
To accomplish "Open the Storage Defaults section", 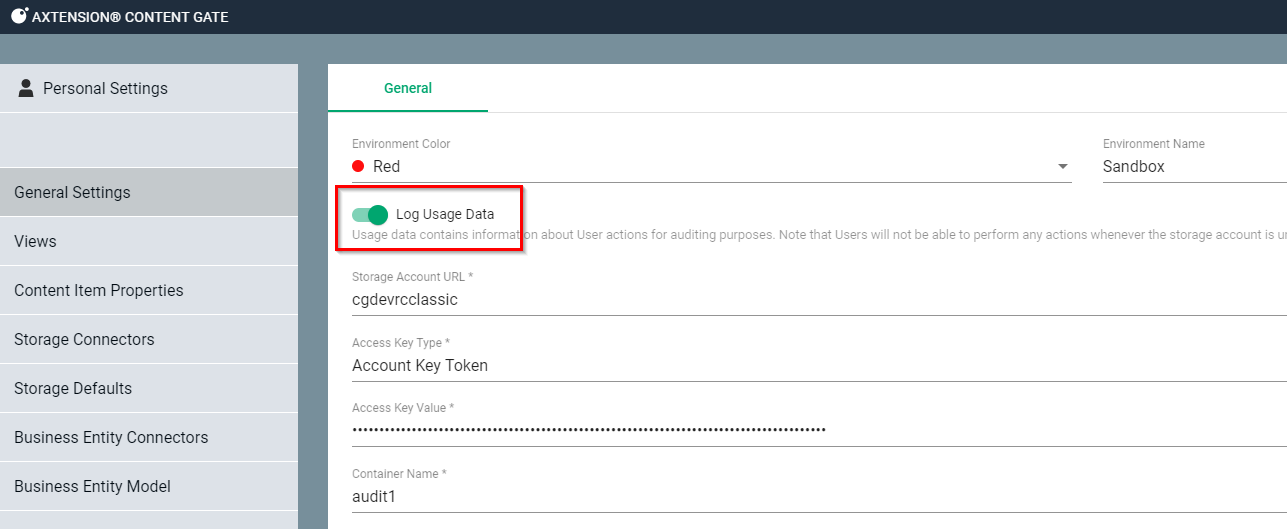I will 73,388.
